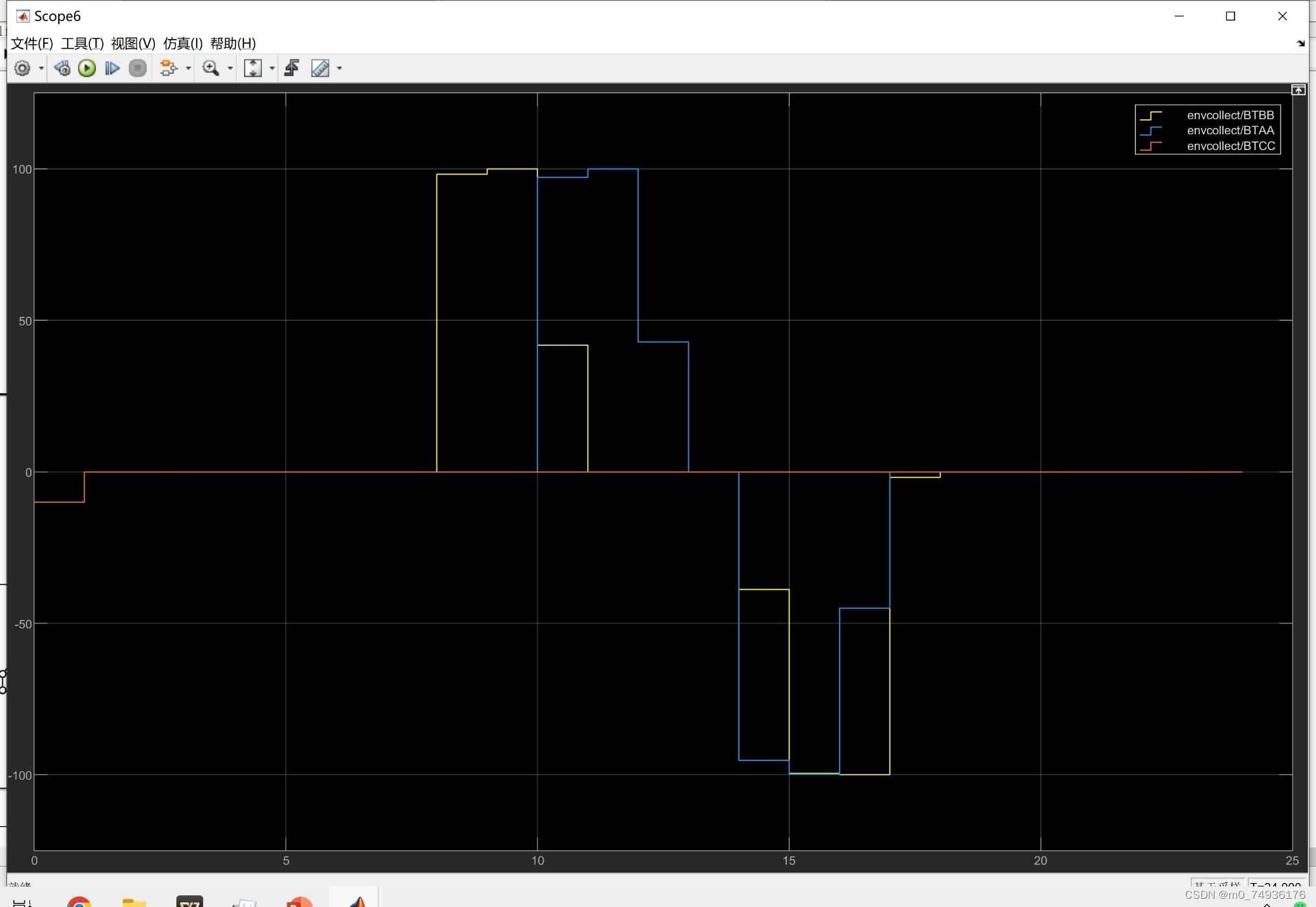The width and height of the screenshot is (1316, 907).
Task: Open the 视图(V) menu
Action: 133,43
